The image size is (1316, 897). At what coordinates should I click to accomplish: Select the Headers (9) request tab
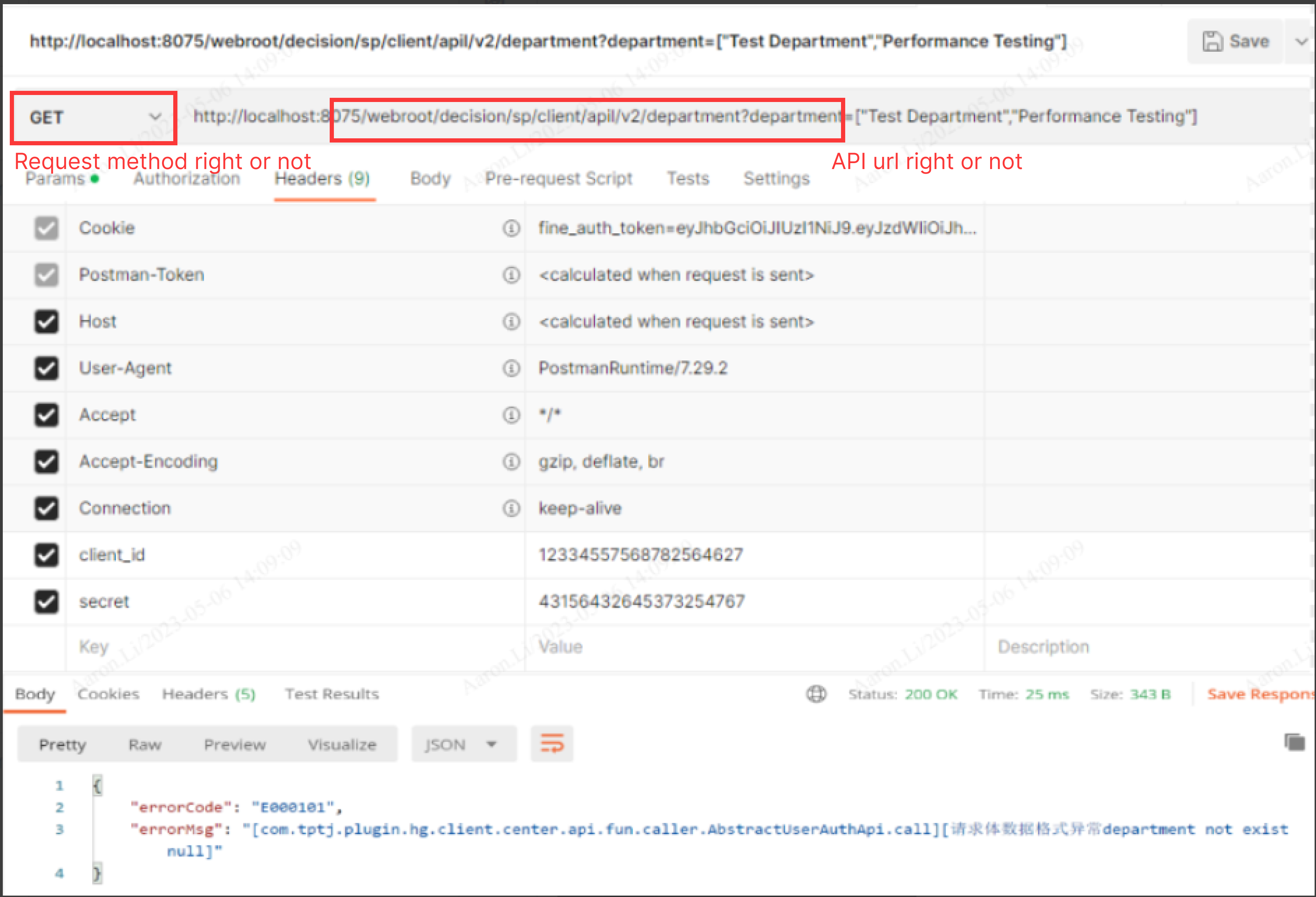click(323, 179)
